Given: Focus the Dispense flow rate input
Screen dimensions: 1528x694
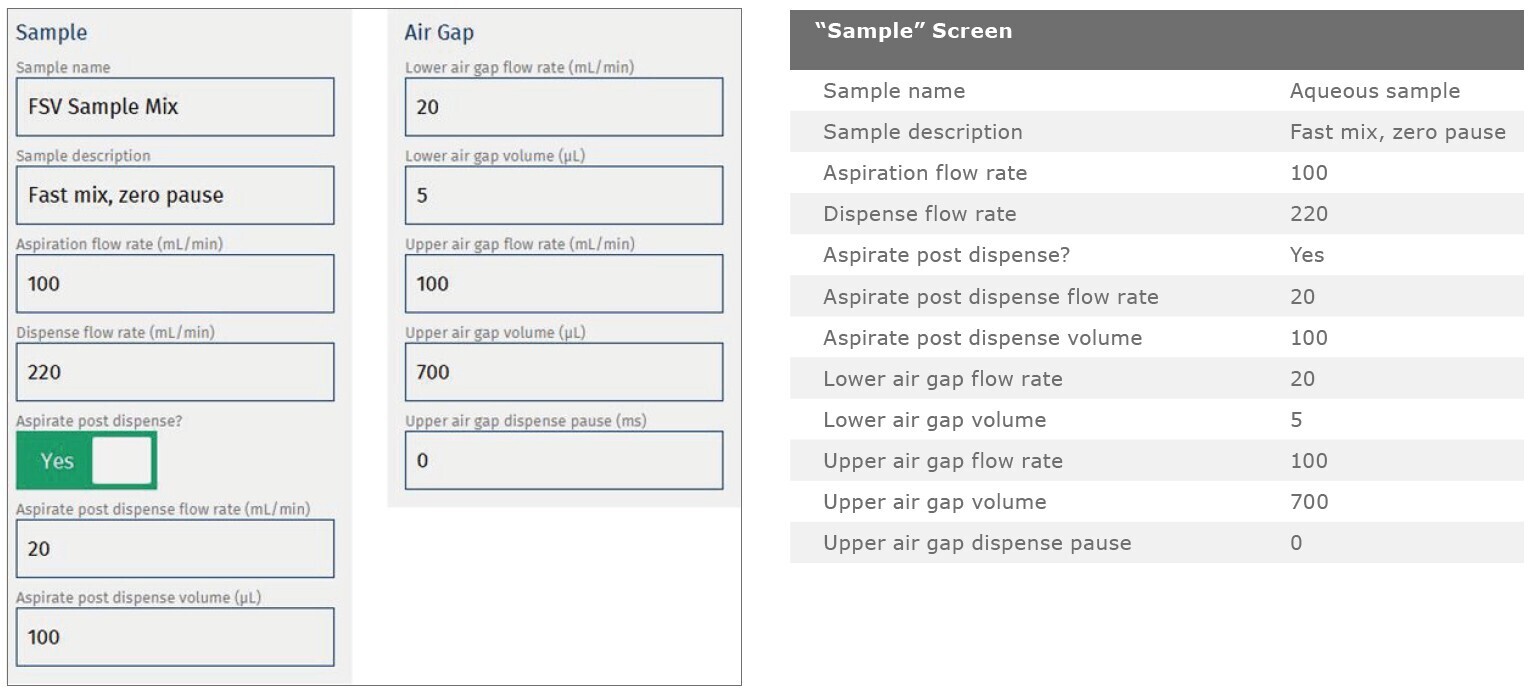Looking at the screenshot, I should coord(175,372).
